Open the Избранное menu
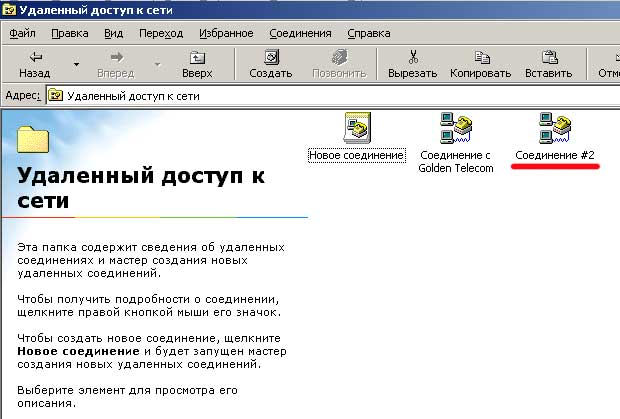Viewport: 620px width, 419px height. coord(226,33)
